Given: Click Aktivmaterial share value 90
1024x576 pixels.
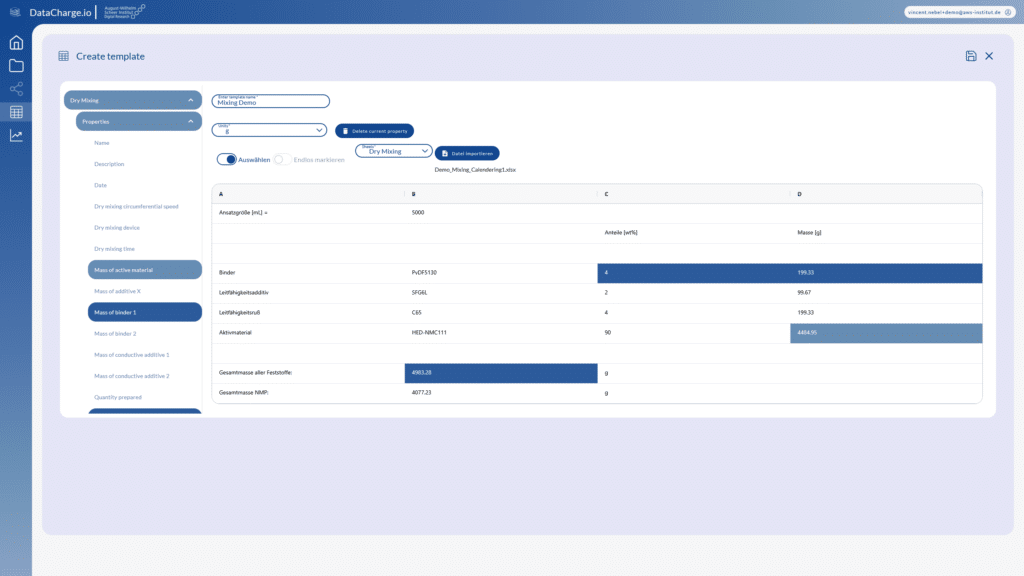Looking at the screenshot, I should click(x=694, y=333).
